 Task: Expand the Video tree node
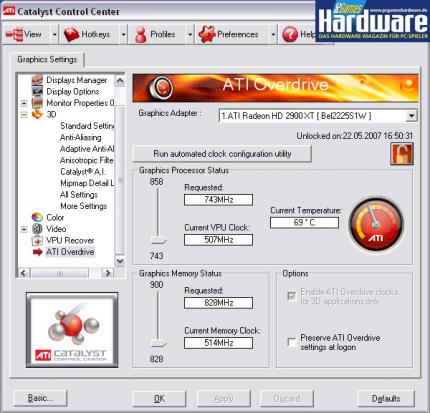point(24,229)
